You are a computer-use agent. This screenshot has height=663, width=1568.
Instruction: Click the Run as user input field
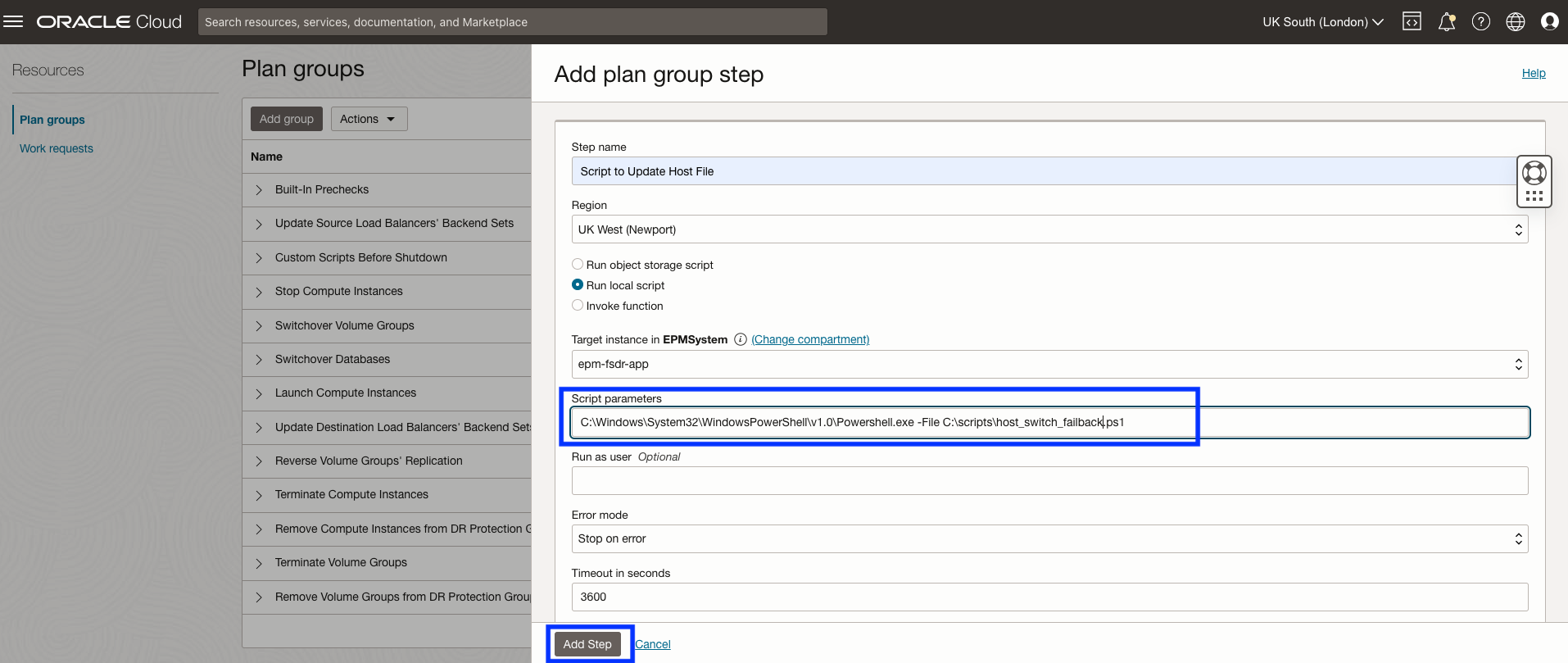[x=1049, y=480]
